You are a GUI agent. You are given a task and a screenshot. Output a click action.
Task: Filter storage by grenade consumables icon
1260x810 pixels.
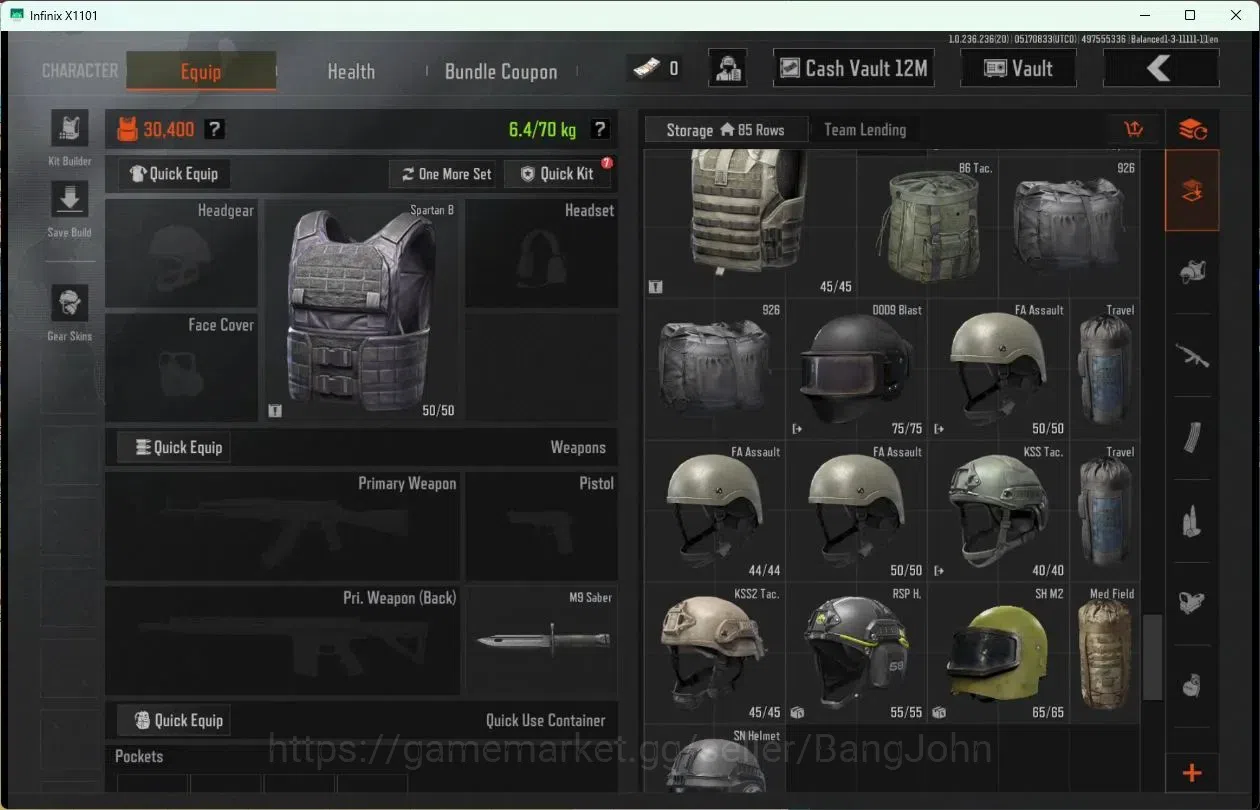pos(1192,685)
